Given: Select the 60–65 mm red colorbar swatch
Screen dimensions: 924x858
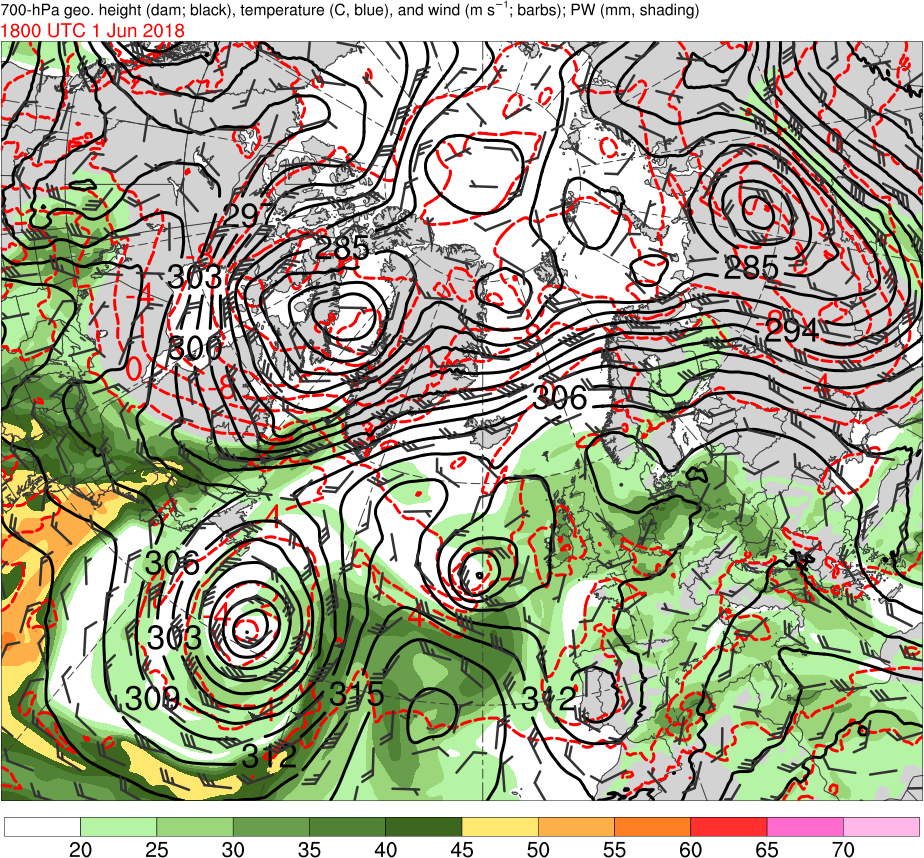Looking at the screenshot, I should coord(729,827).
